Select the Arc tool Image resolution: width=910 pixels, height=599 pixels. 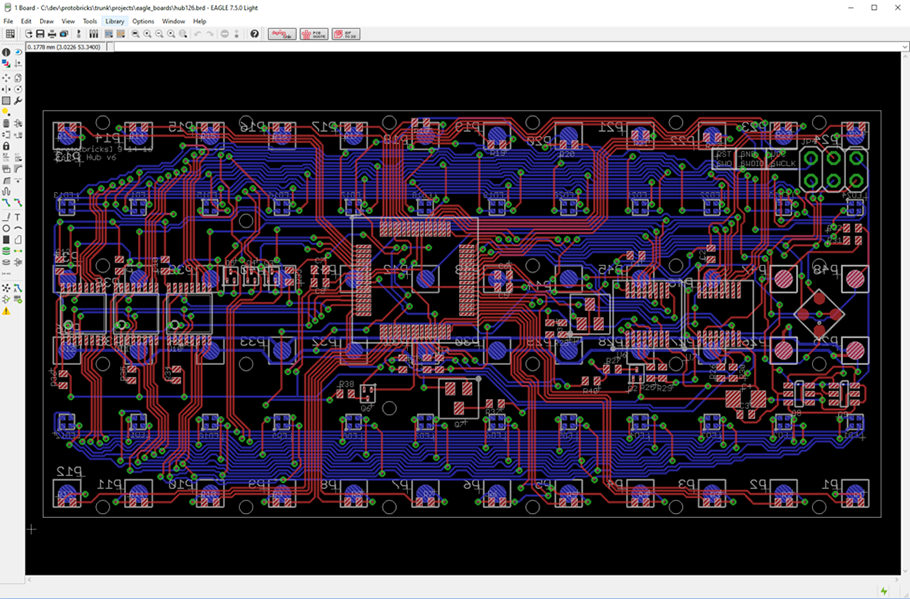point(18,228)
